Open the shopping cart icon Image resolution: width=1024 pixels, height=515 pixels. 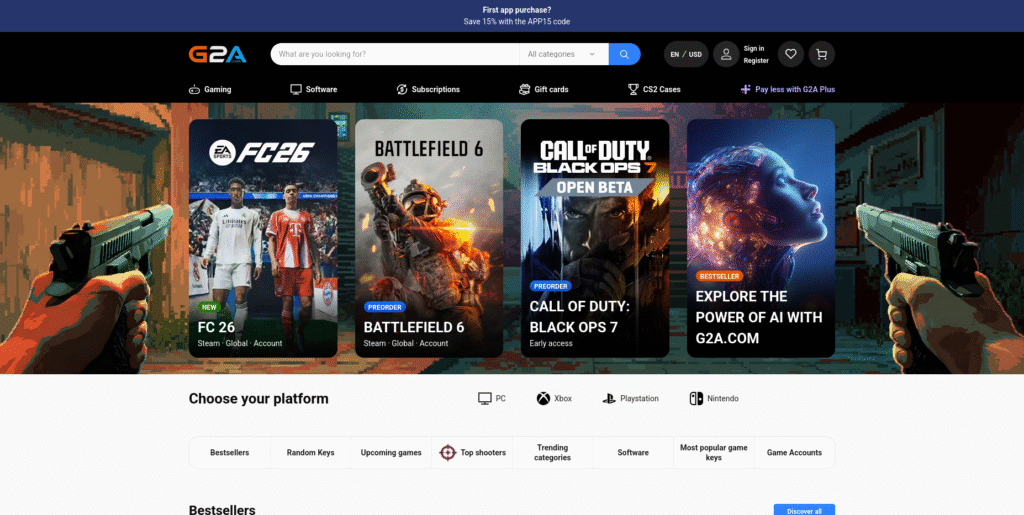pos(821,54)
